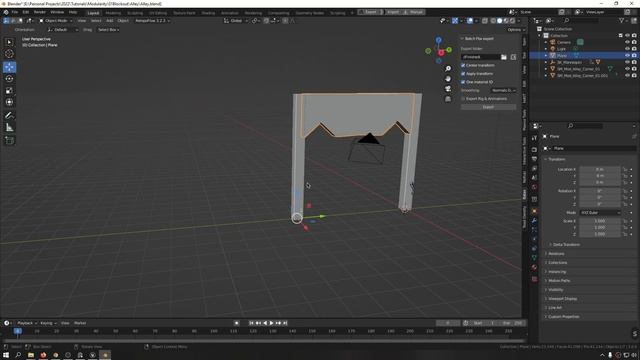This screenshot has width=640, height=360.
Task: Click the Export button in Batch Fbx panel
Action: (x=488, y=107)
